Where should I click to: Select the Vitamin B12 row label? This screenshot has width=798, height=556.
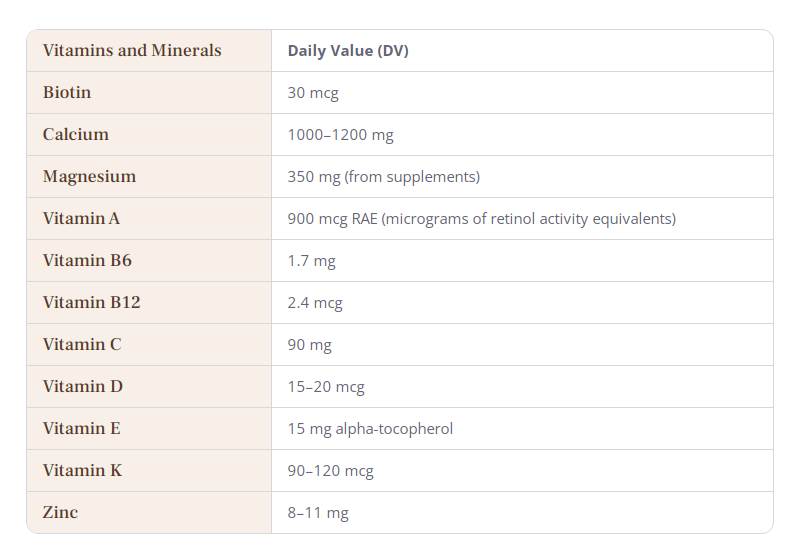point(91,302)
